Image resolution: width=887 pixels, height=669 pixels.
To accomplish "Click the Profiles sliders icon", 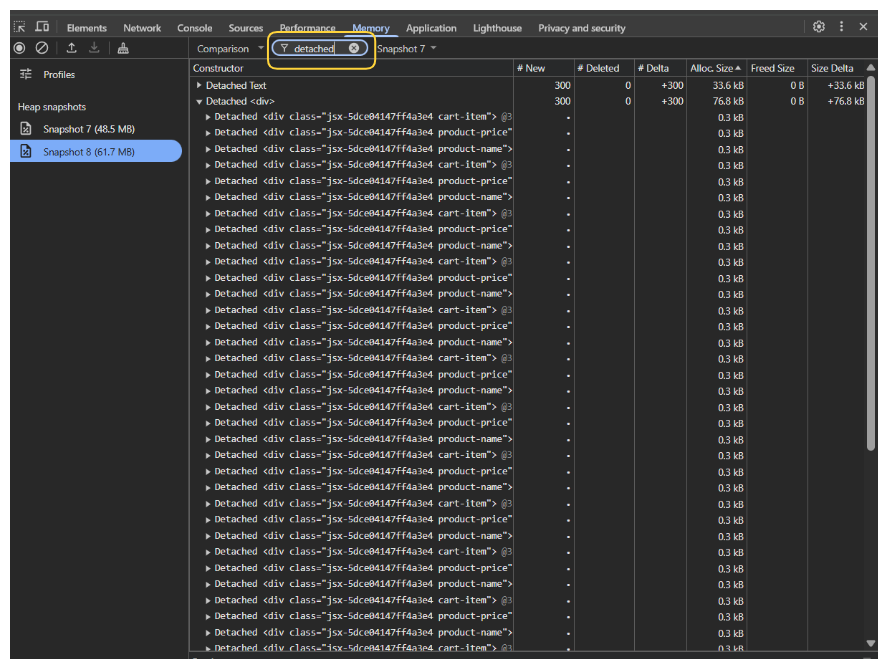I will [26, 74].
